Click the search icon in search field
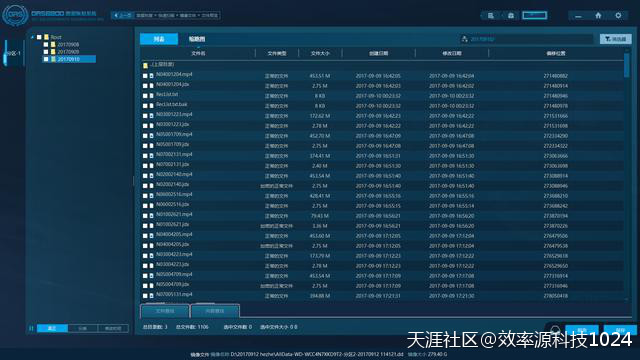The height and width of the screenshot is (360, 640). pyautogui.click(x=464, y=39)
